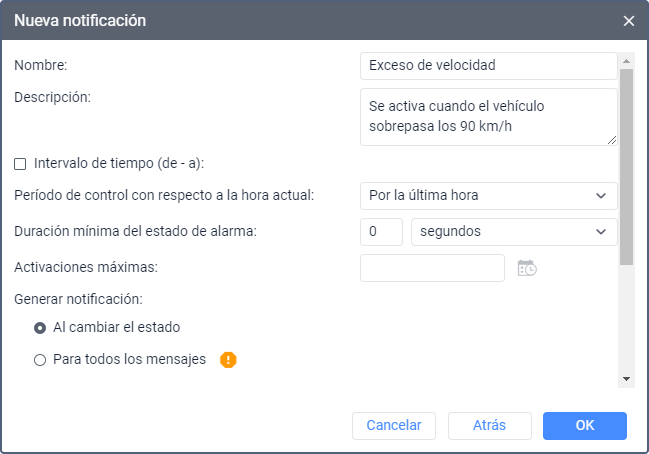This screenshot has height=454, width=649.
Task: Choose Para todos los mensajes radio button
Action: (40, 360)
